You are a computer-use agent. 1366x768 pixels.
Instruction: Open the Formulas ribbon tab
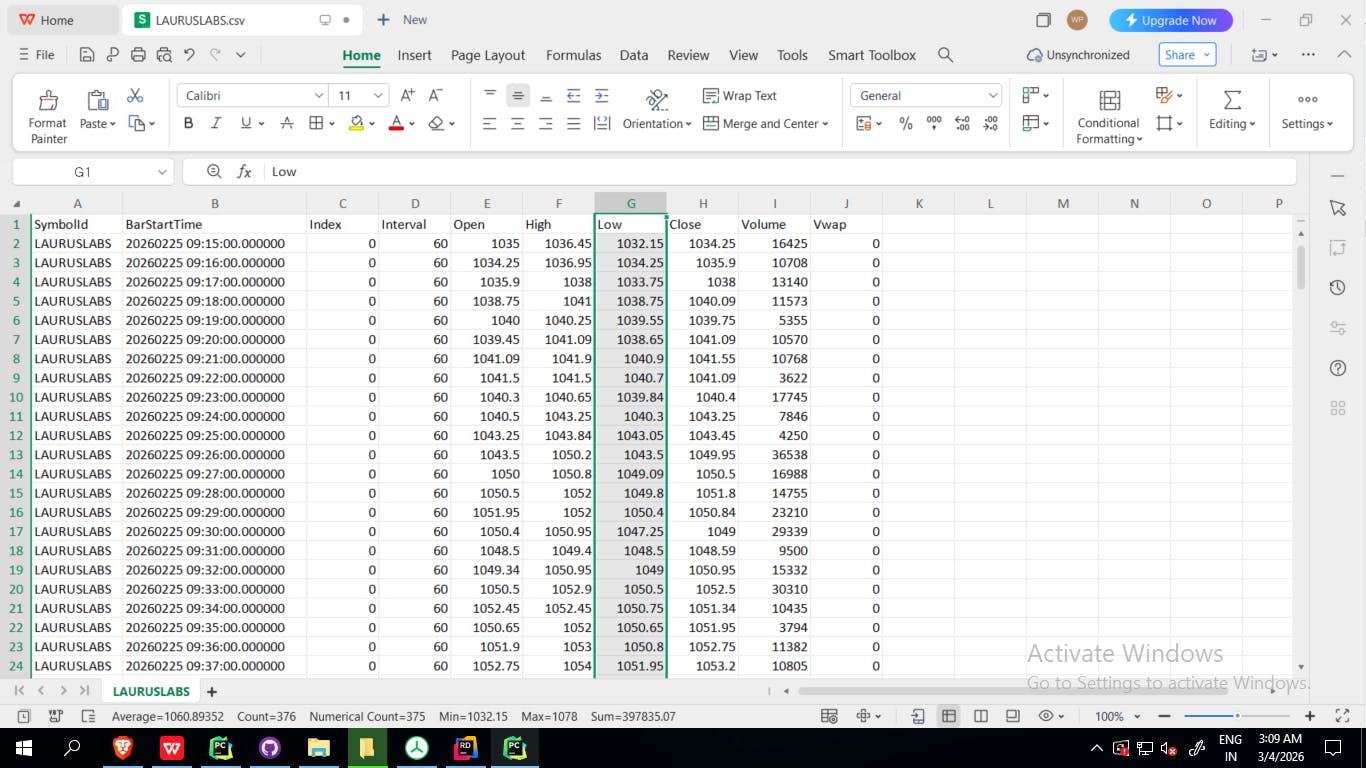click(x=574, y=55)
